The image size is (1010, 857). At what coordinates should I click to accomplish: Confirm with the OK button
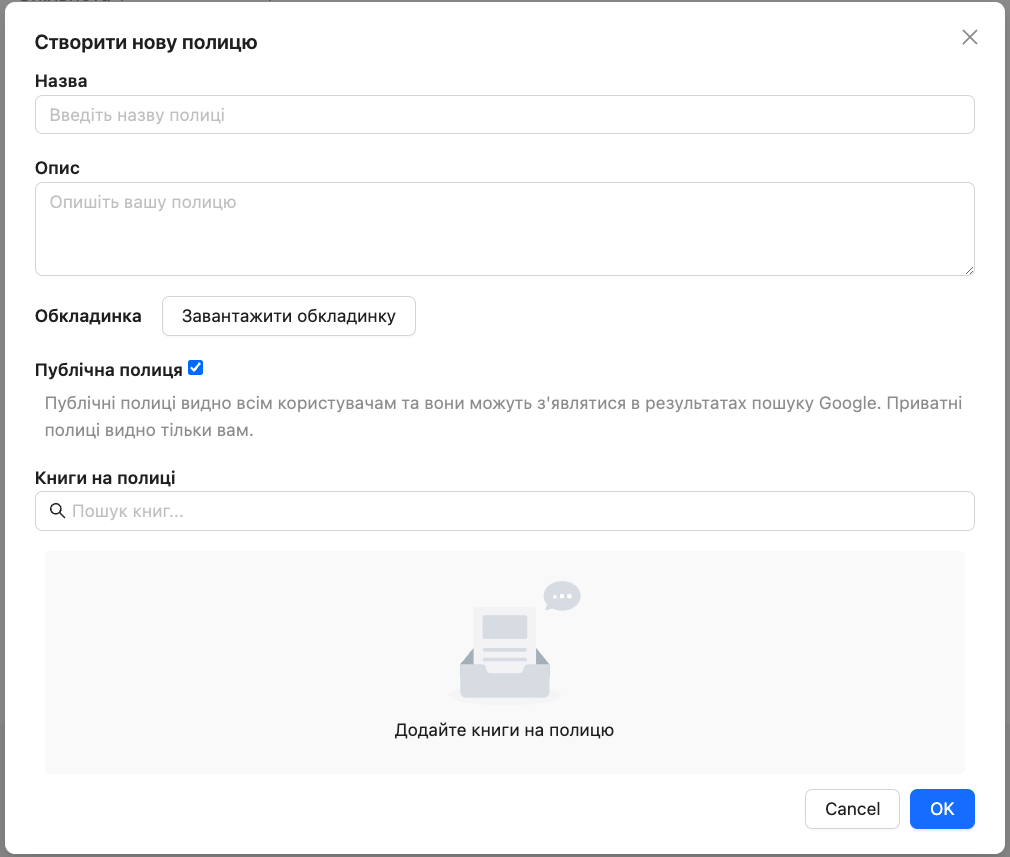942,809
